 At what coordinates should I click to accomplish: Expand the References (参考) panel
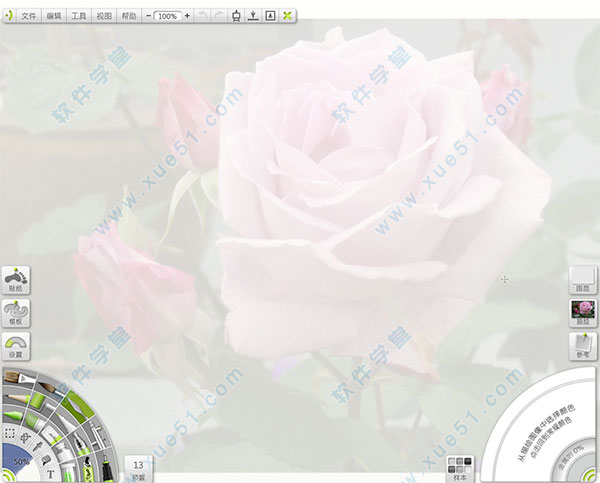tap(582, 347)
